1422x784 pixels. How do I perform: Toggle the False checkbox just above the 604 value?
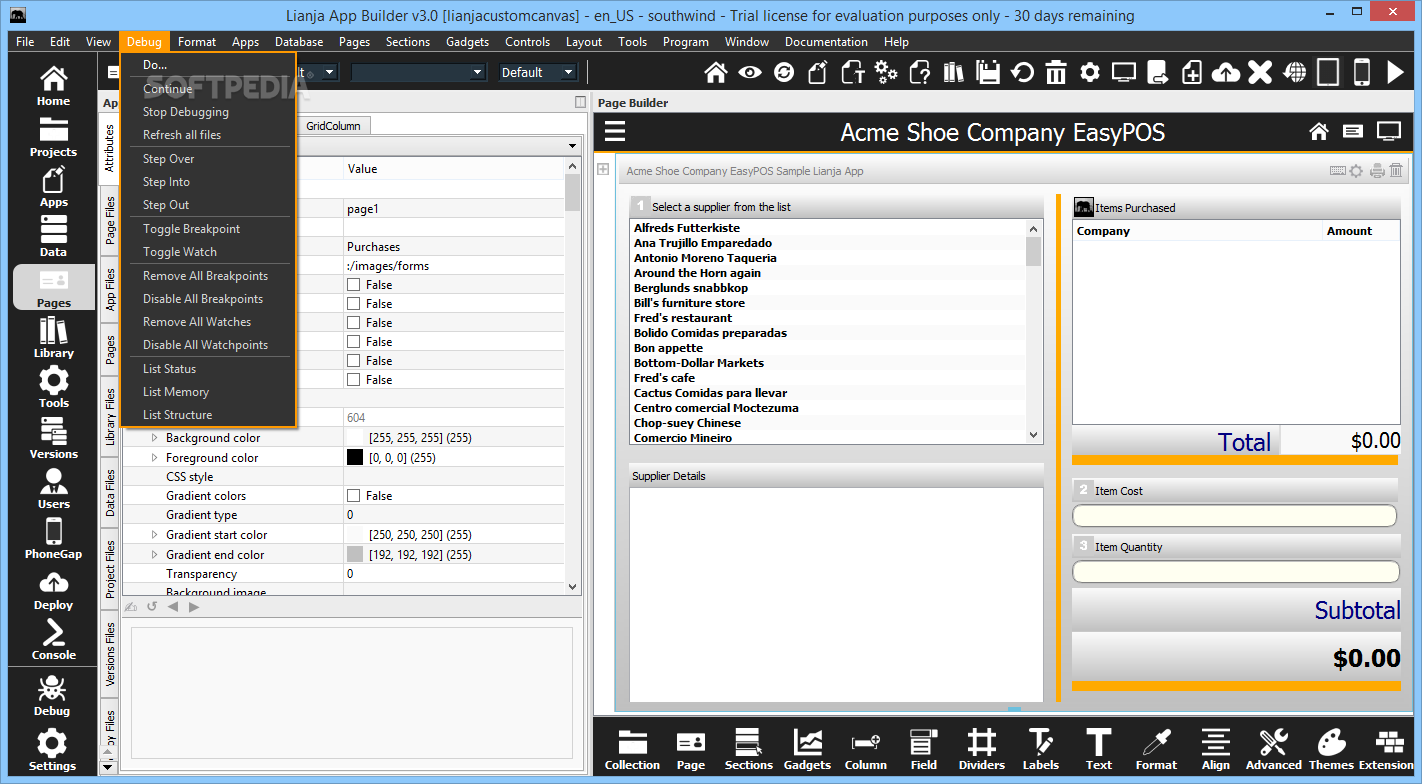tap(354, 380)
